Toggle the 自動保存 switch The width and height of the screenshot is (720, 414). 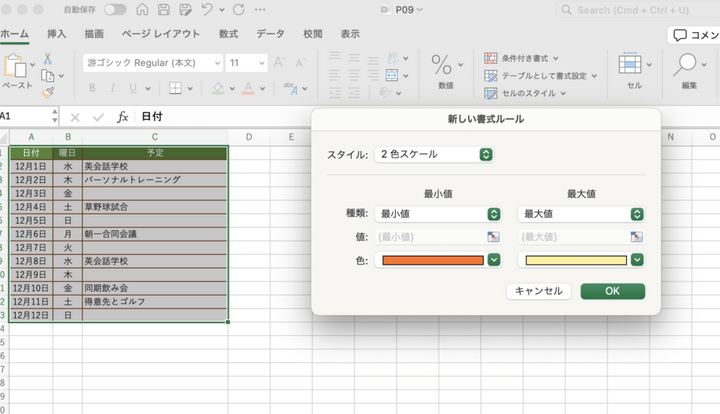[115, 10]
